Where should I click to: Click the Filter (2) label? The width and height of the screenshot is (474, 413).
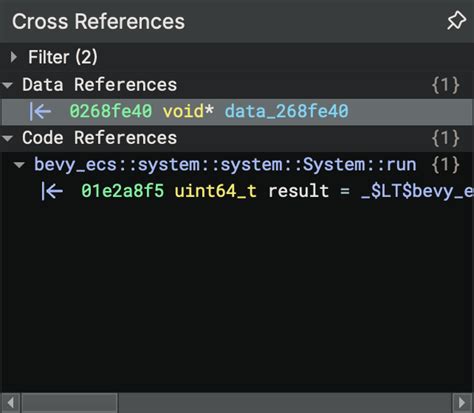tap(63, 57)
